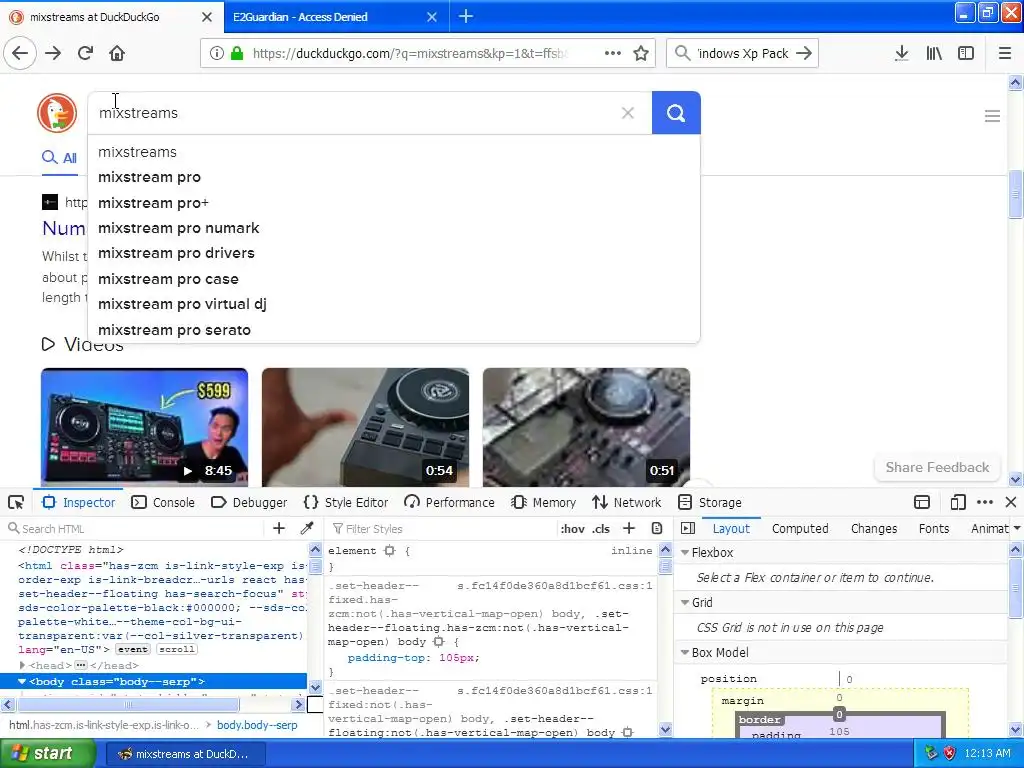Click the Share Feedback button
The image size is (1024, 768).
[x=937, y=467]
